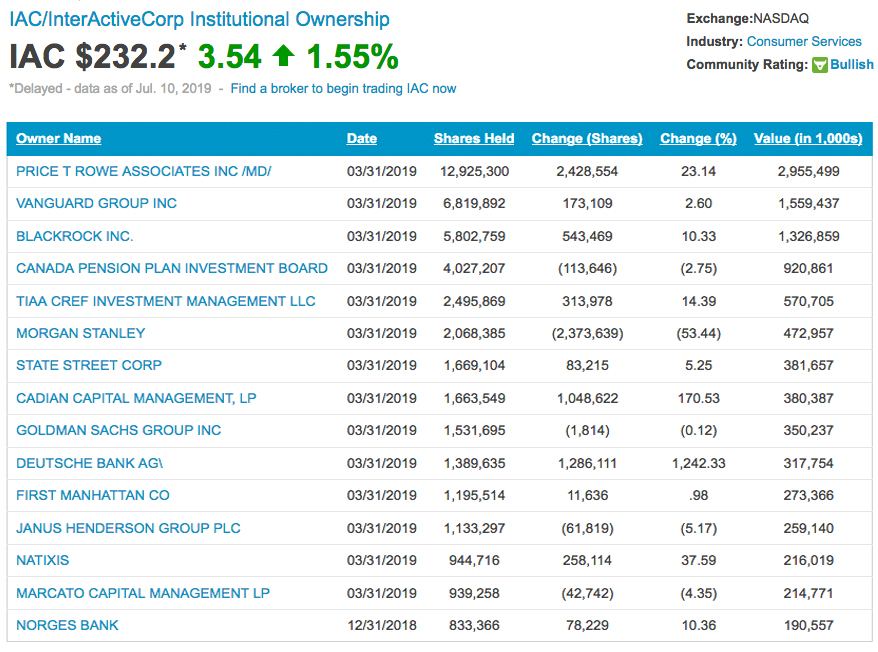This screenshot has width=878, height=652.
Task: Open MARCATO CAPITAL MANAGEMENT LP link
Action: [x=143, y=593]
